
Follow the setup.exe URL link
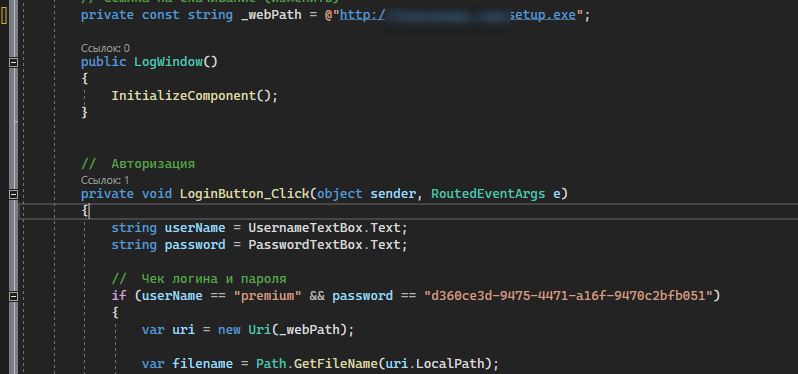(458, 15)
